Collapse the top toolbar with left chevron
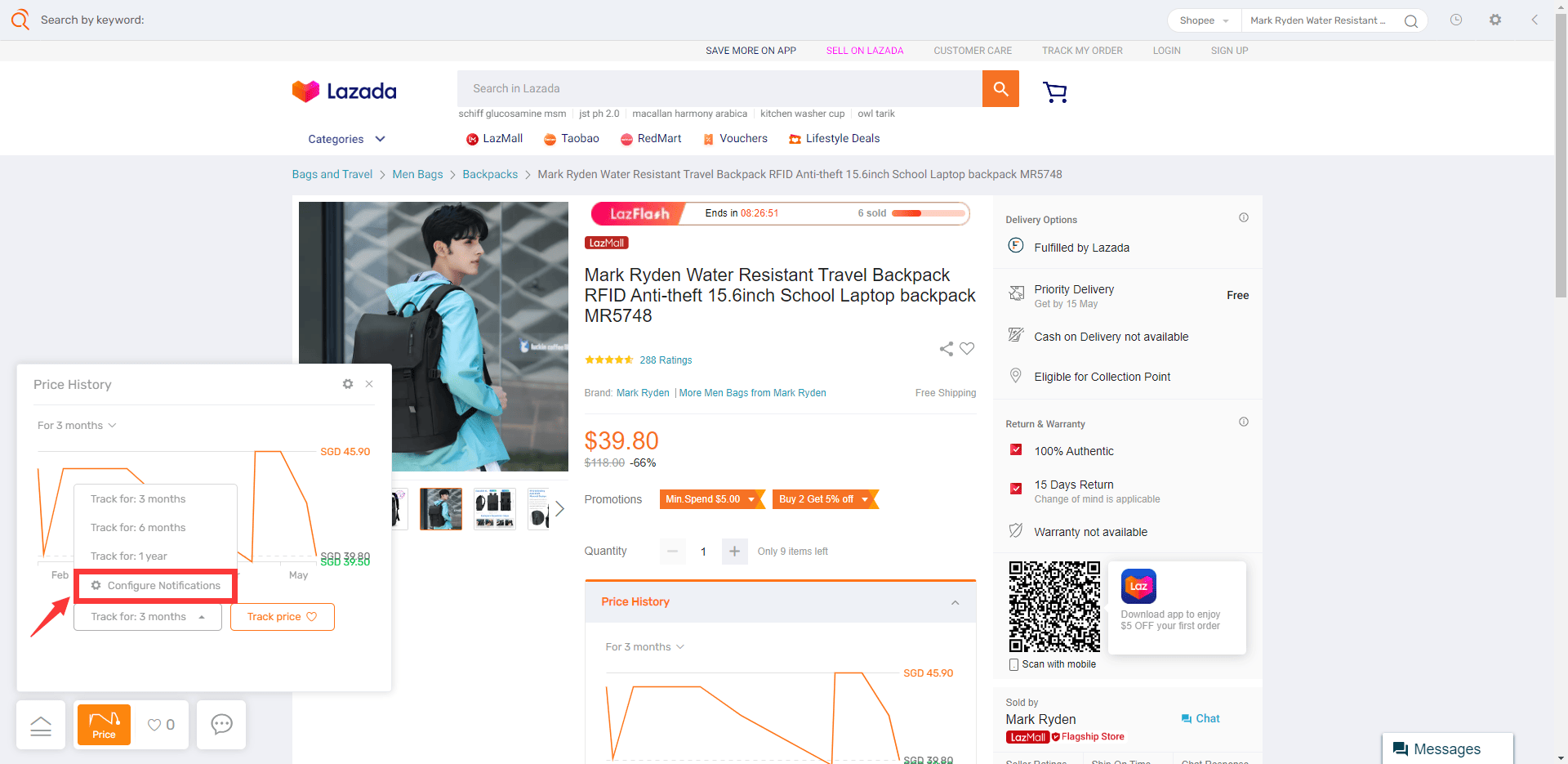The image size is (1568, 764). tap(1535, 20)
